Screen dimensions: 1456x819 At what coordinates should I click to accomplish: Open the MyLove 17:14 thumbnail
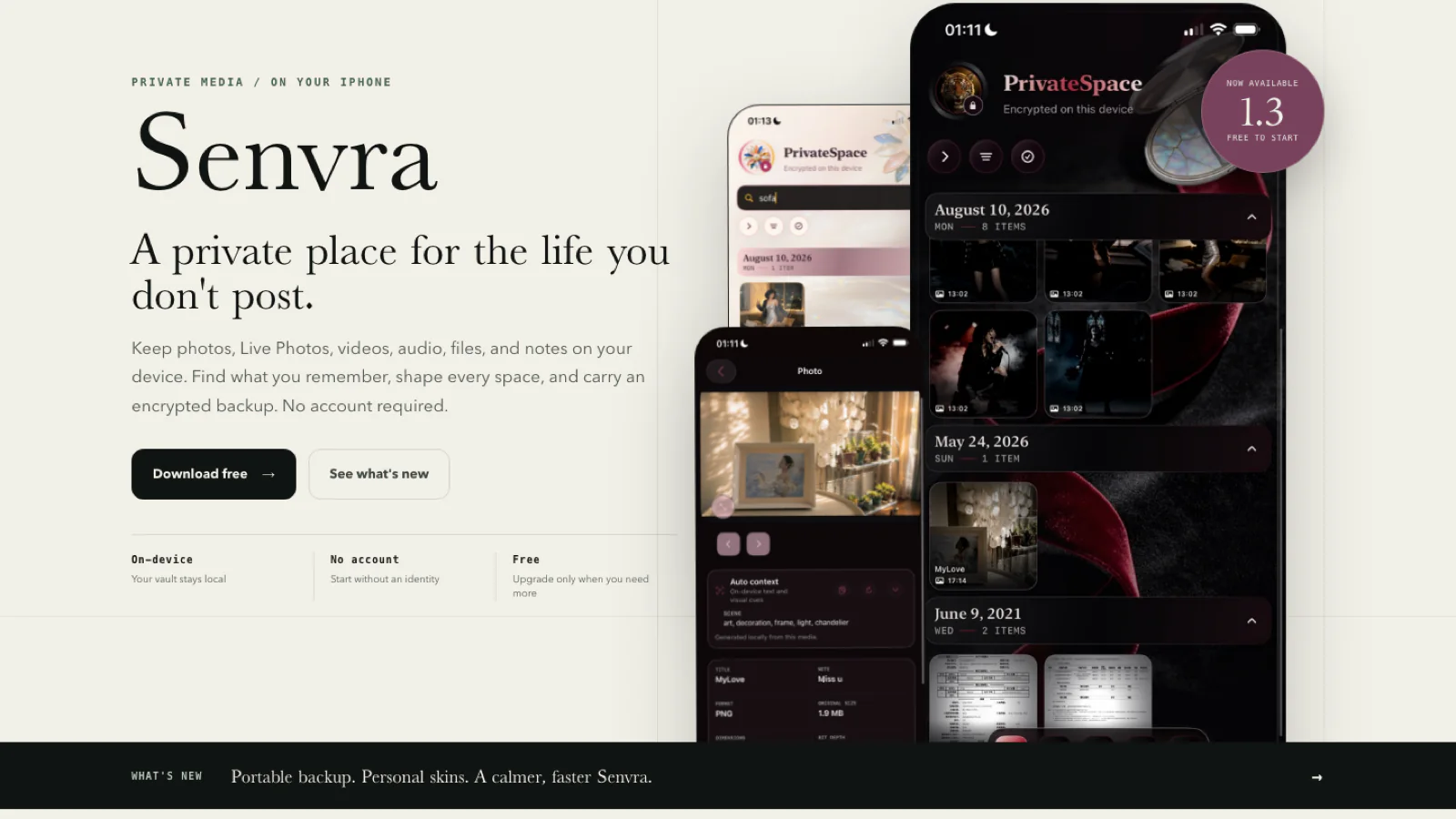coord(983,536)
